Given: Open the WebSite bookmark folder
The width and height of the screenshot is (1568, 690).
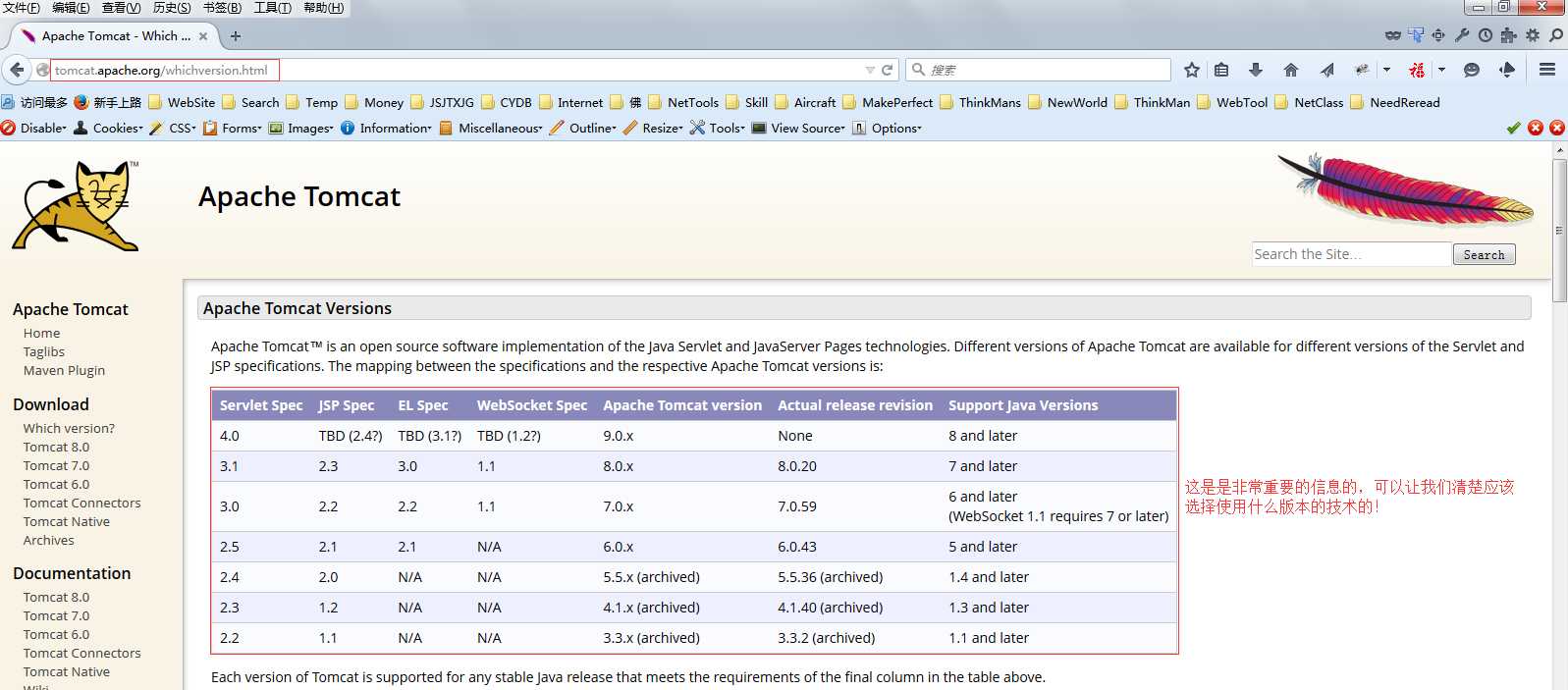Looking at the screenshot, I should (183, 102).
